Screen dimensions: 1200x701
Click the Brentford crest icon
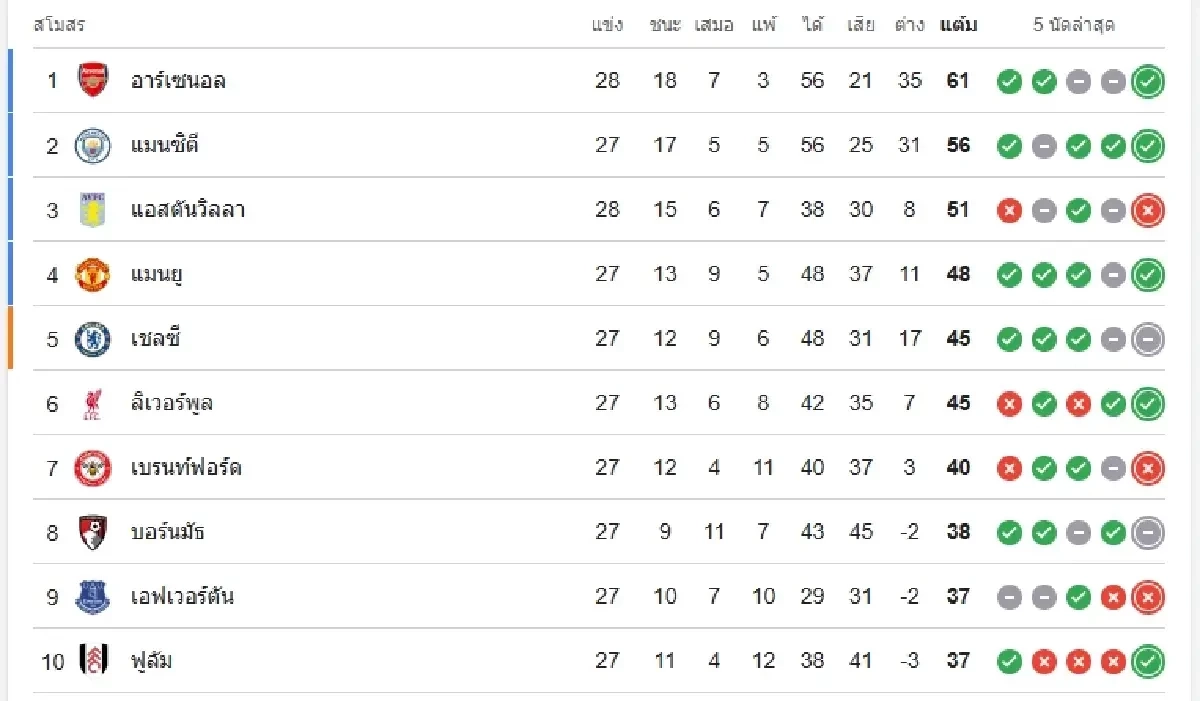93,468
